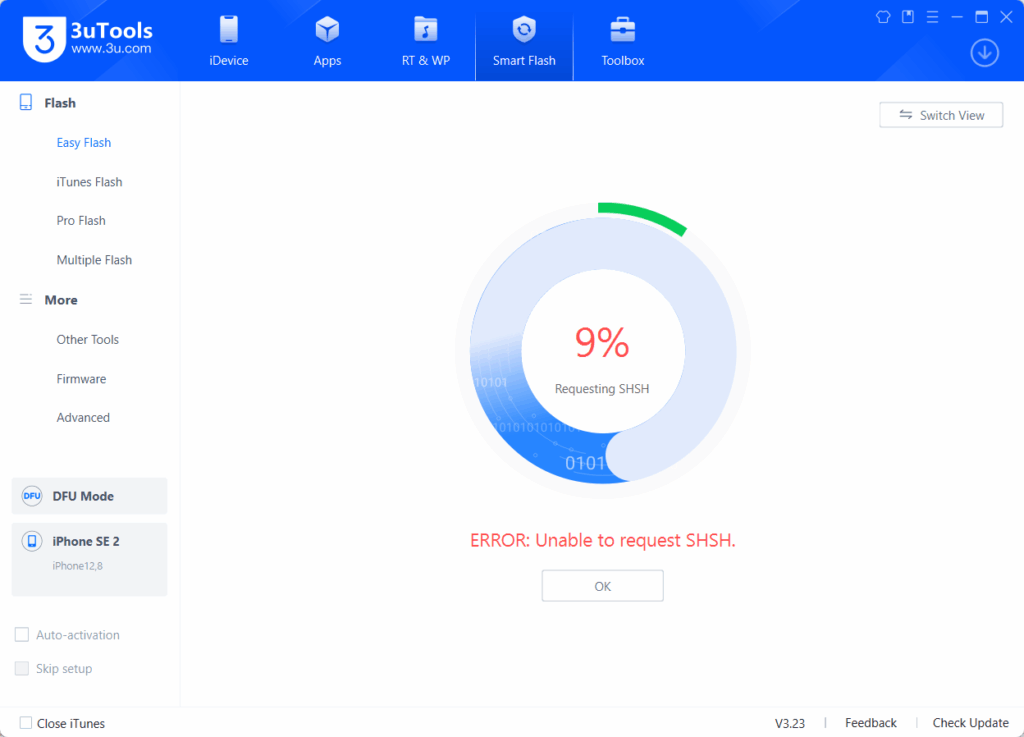Switch to the Apps tab label

pyautogui.click(x=327, y=61)
